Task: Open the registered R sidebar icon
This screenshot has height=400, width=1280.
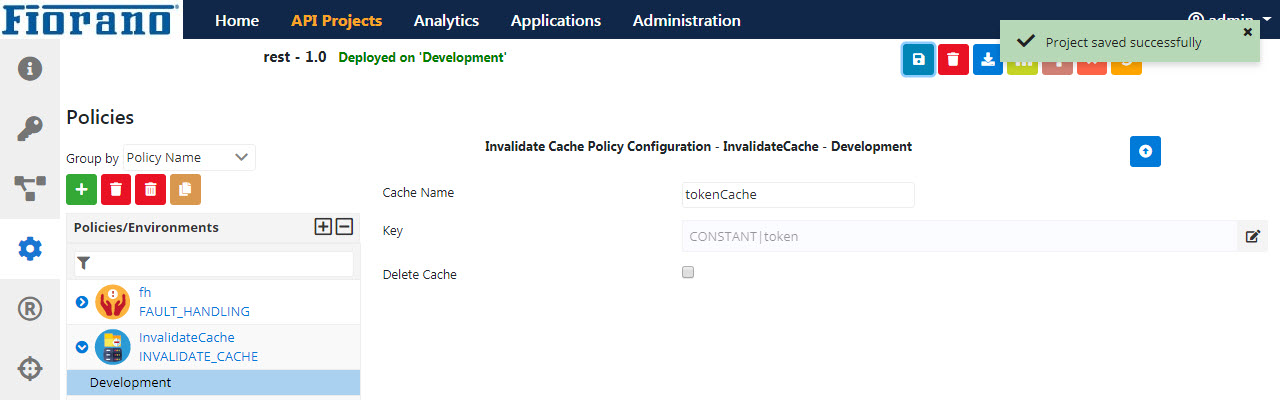Action: [30, 309]
